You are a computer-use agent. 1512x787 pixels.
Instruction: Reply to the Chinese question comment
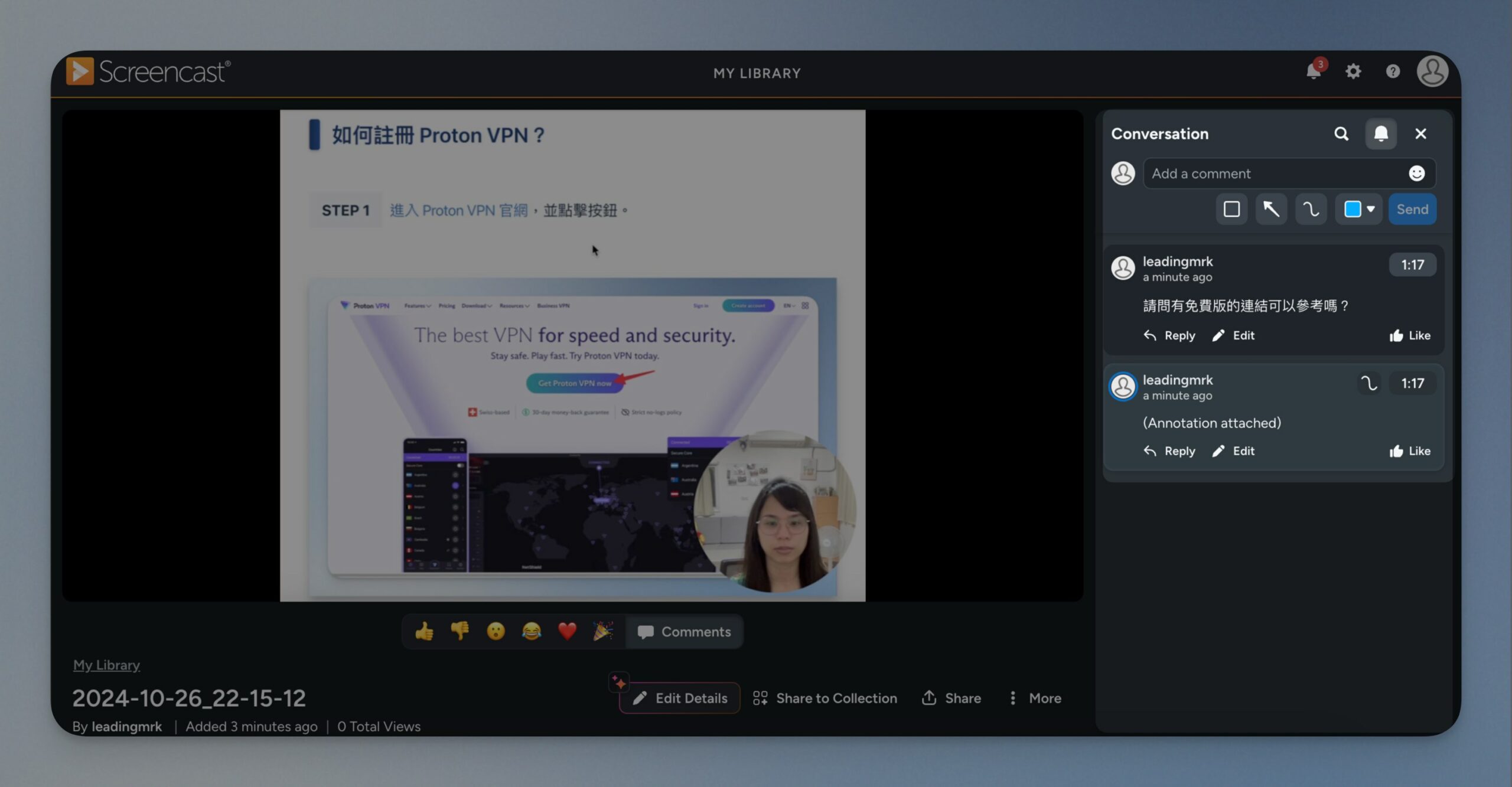point(1169,335)
